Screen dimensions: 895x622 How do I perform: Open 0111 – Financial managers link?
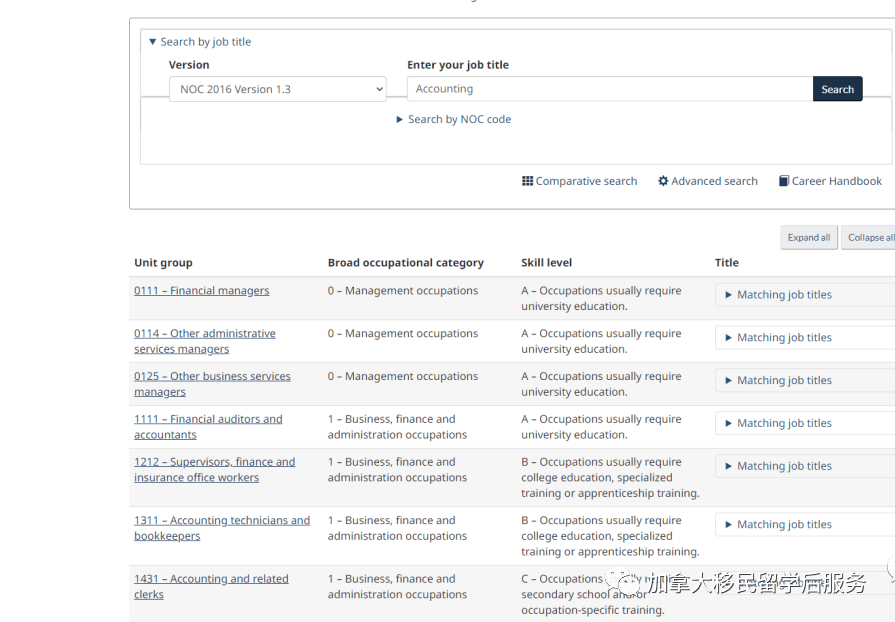point(201,291)
